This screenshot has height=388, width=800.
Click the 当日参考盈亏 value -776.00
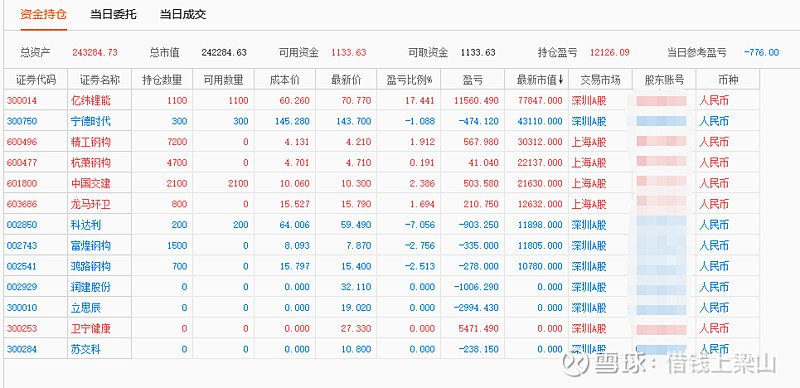click(762, 53)
